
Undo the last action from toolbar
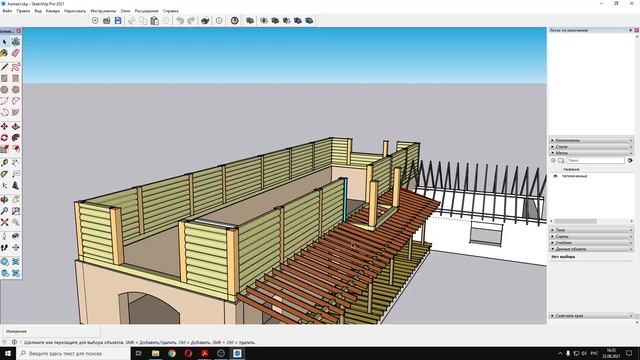click(180, 20)
